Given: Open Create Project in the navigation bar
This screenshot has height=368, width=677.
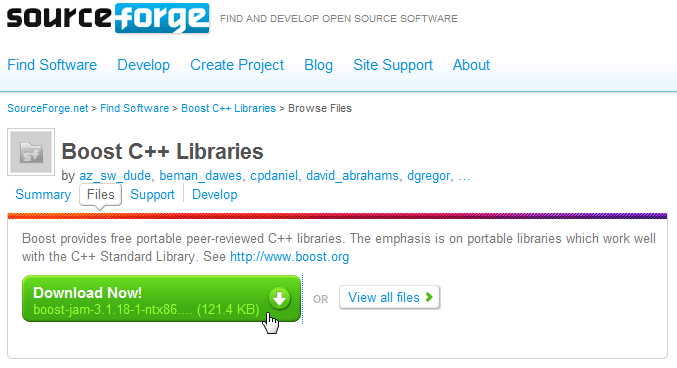Looking at the screenshot, I should tap(237, 65).
